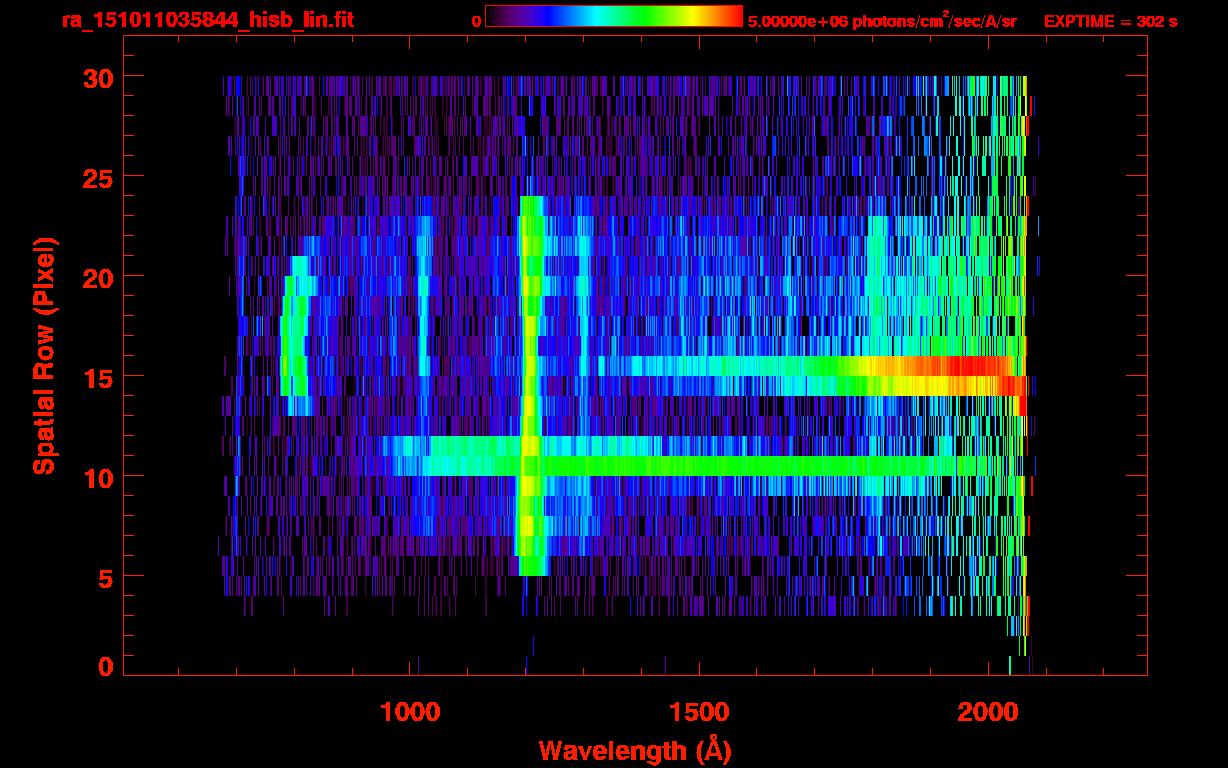1228x768 pixels.
Task: Click the EXPTIME = 302 s label
Action: tap(1110, 21)
